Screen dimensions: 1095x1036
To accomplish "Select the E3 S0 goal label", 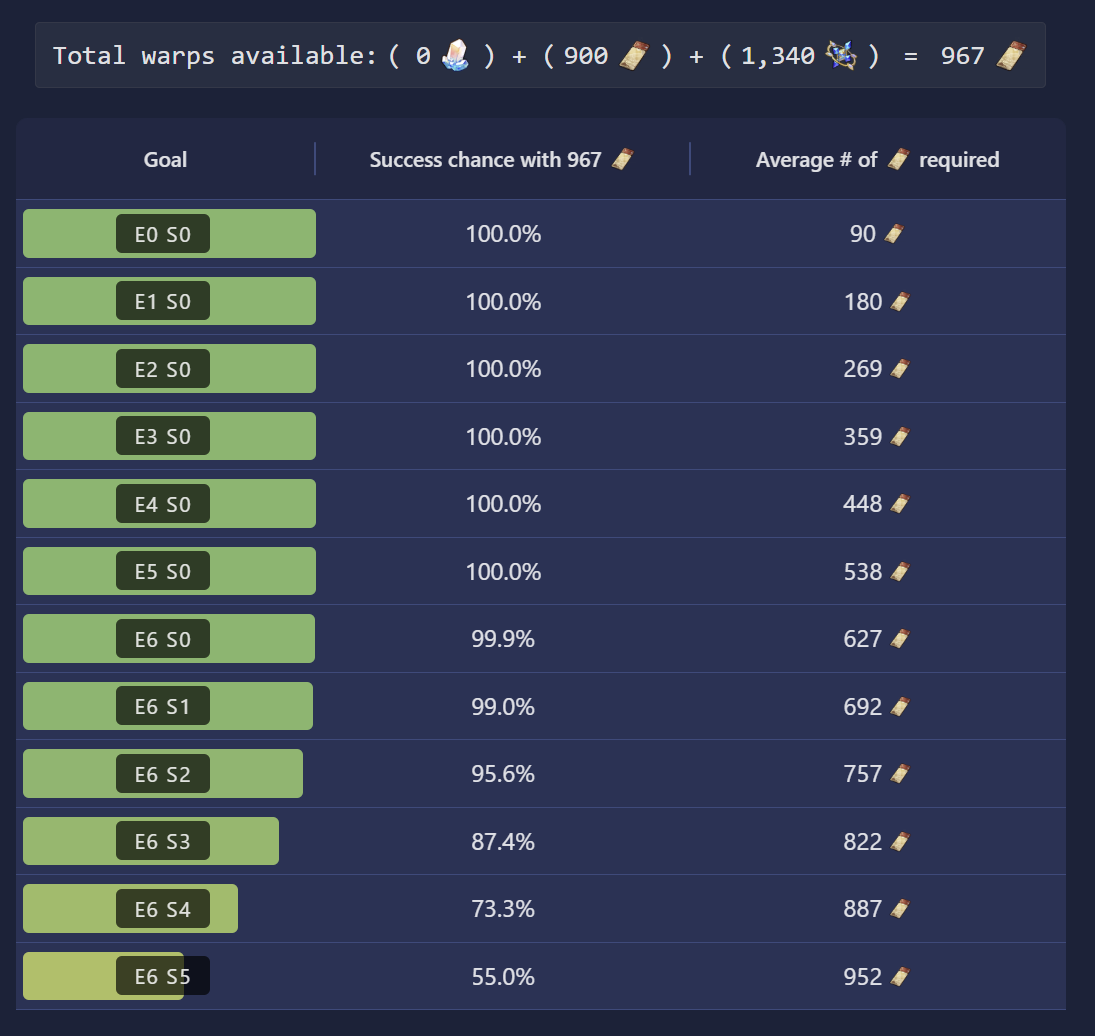I will 163,436.
